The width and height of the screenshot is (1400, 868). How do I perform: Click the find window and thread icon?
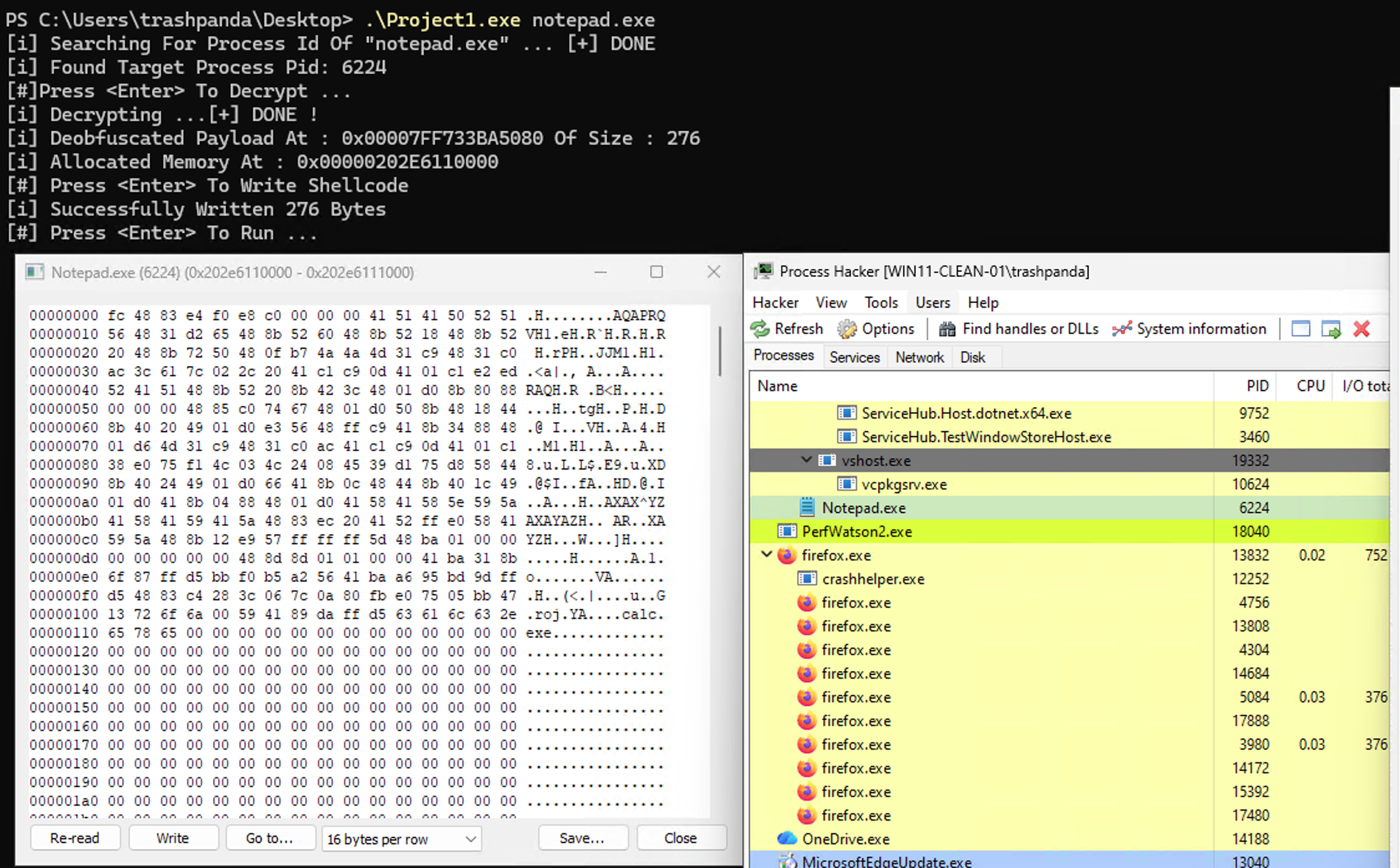coord(1331,329)
